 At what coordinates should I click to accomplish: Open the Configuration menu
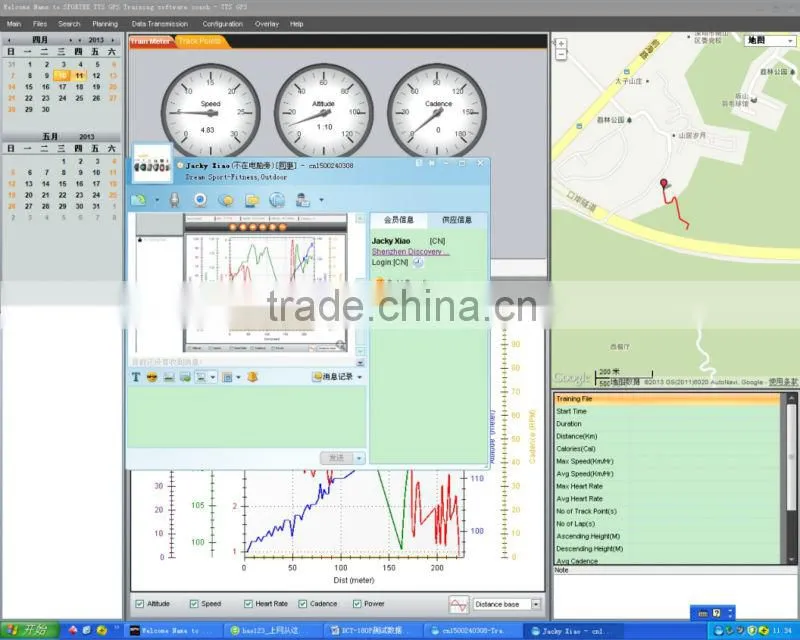click(x=222, y=24)
